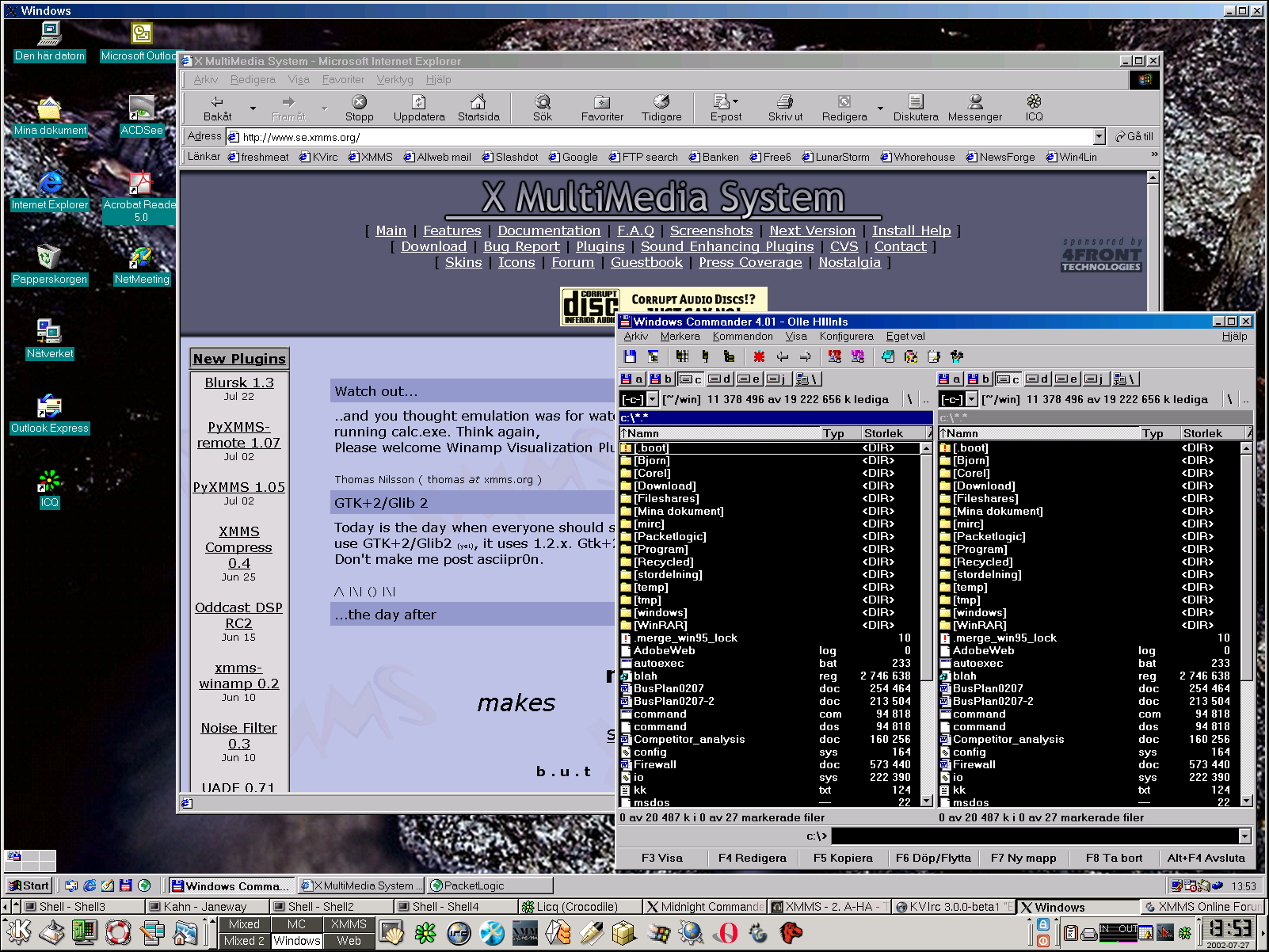Screen dimensions: 1269x952
Task: Open the KDE K menu icon
Action: [19, 932]
